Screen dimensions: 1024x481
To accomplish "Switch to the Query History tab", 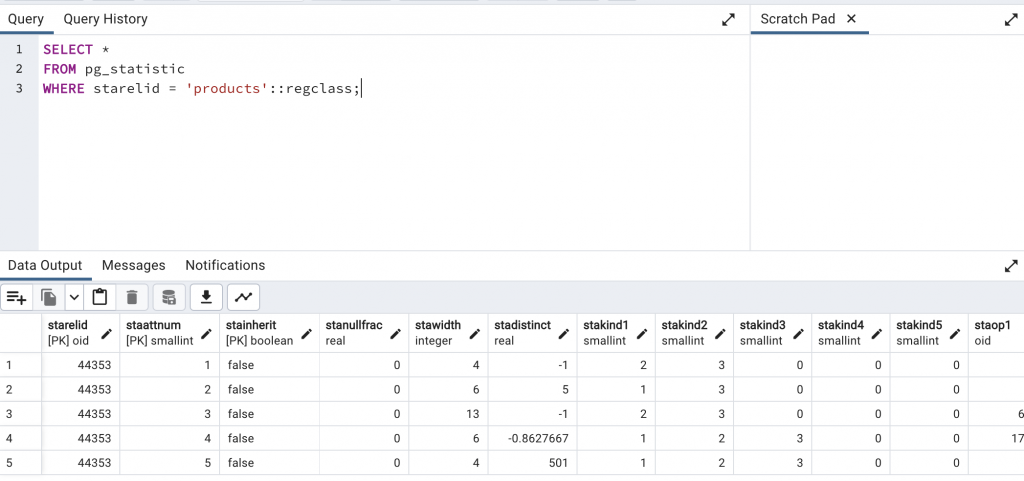I will pyautogui.click(x=105, y=19).
